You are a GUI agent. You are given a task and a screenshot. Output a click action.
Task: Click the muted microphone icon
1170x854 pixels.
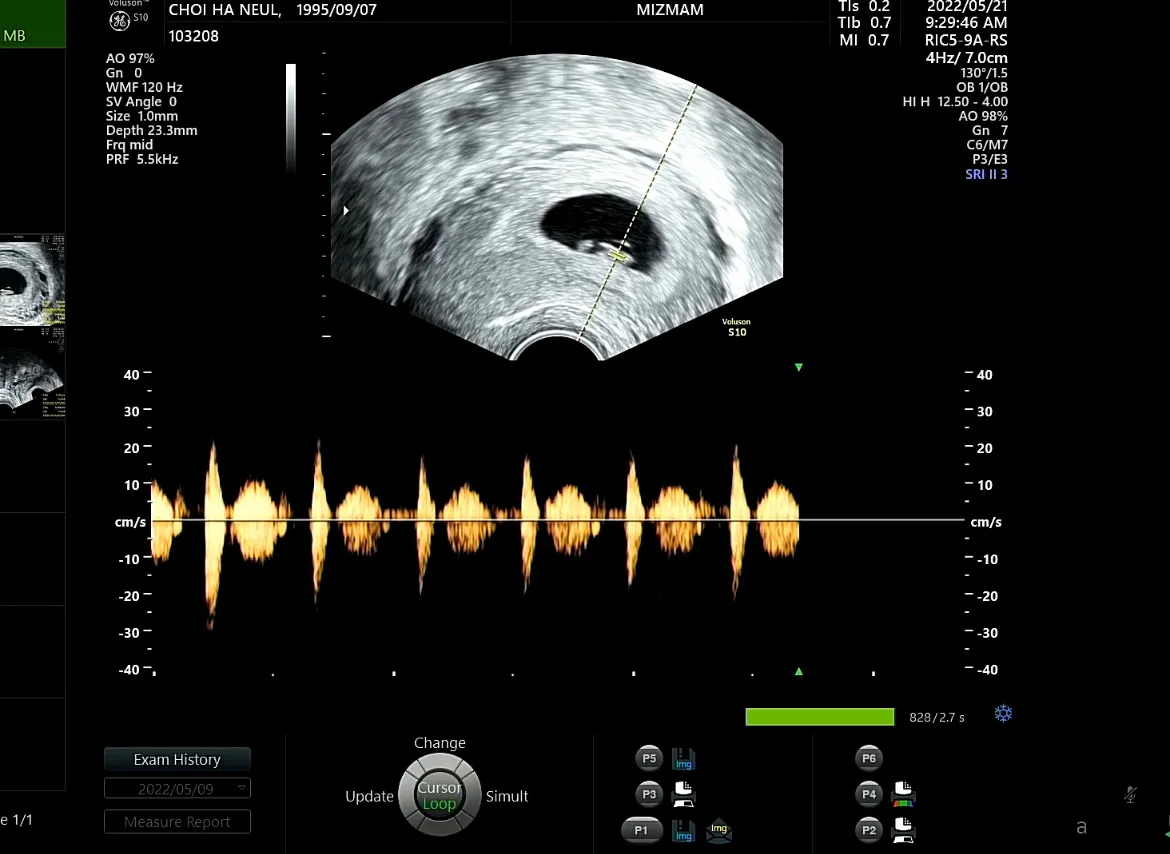(x=1130, y=795)
